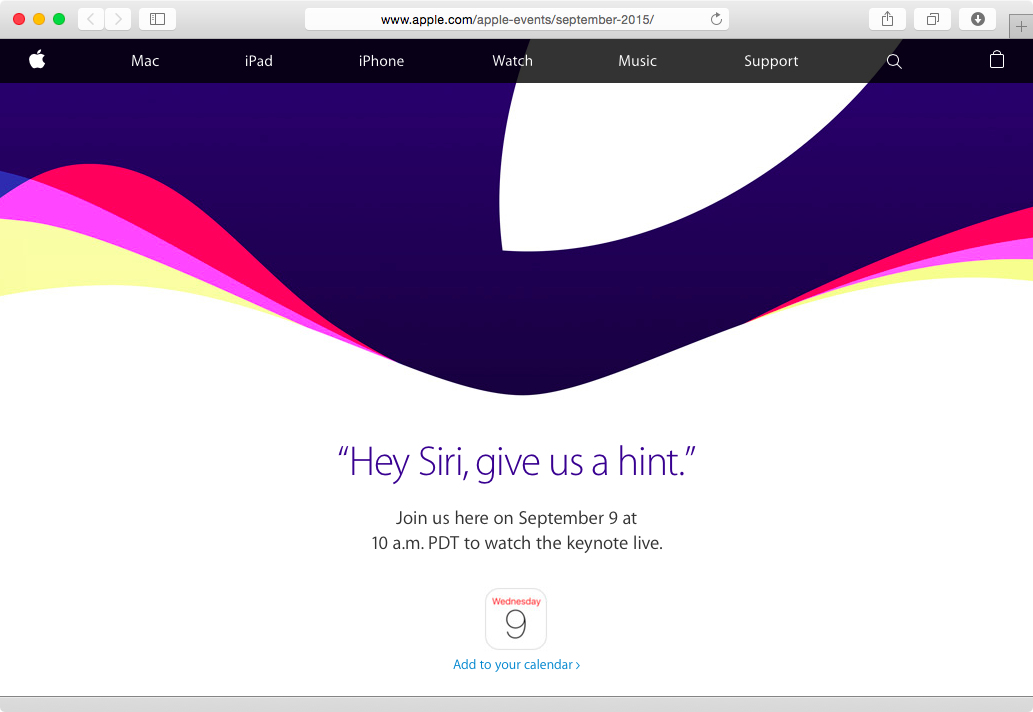
Task: Open the Safari downloads button
Action: tap(978, 19)
